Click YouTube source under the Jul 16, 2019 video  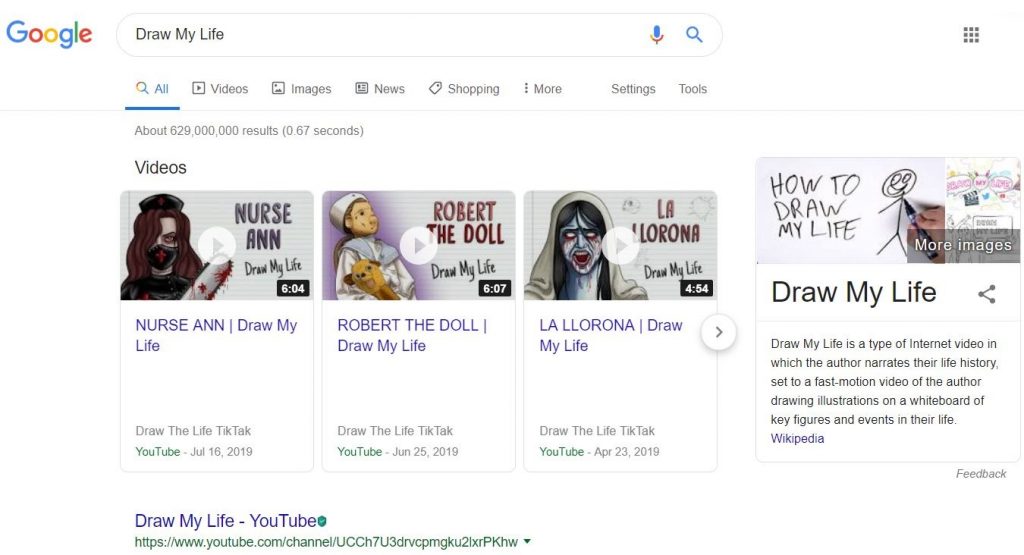pos(157,452)
